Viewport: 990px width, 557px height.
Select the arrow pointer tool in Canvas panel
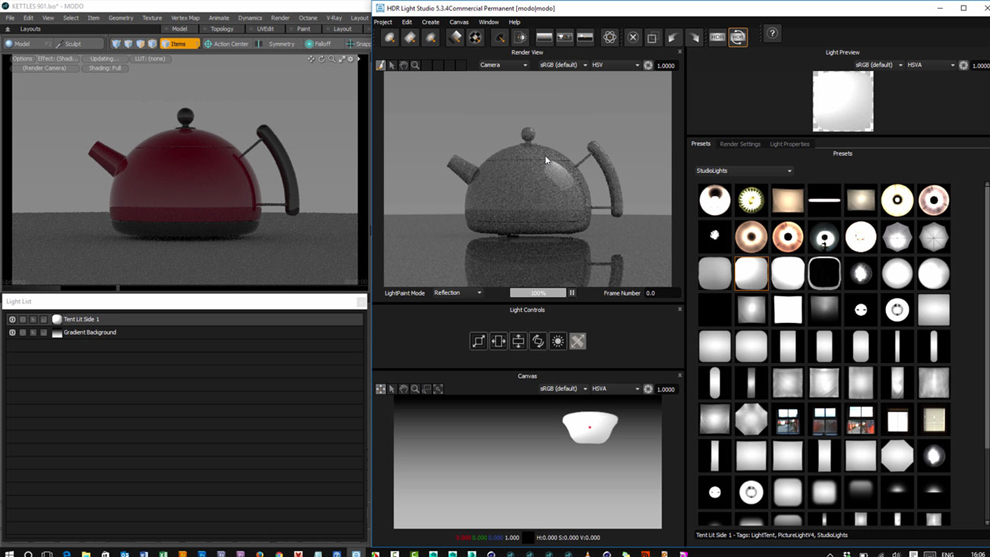tap(392, 389)
